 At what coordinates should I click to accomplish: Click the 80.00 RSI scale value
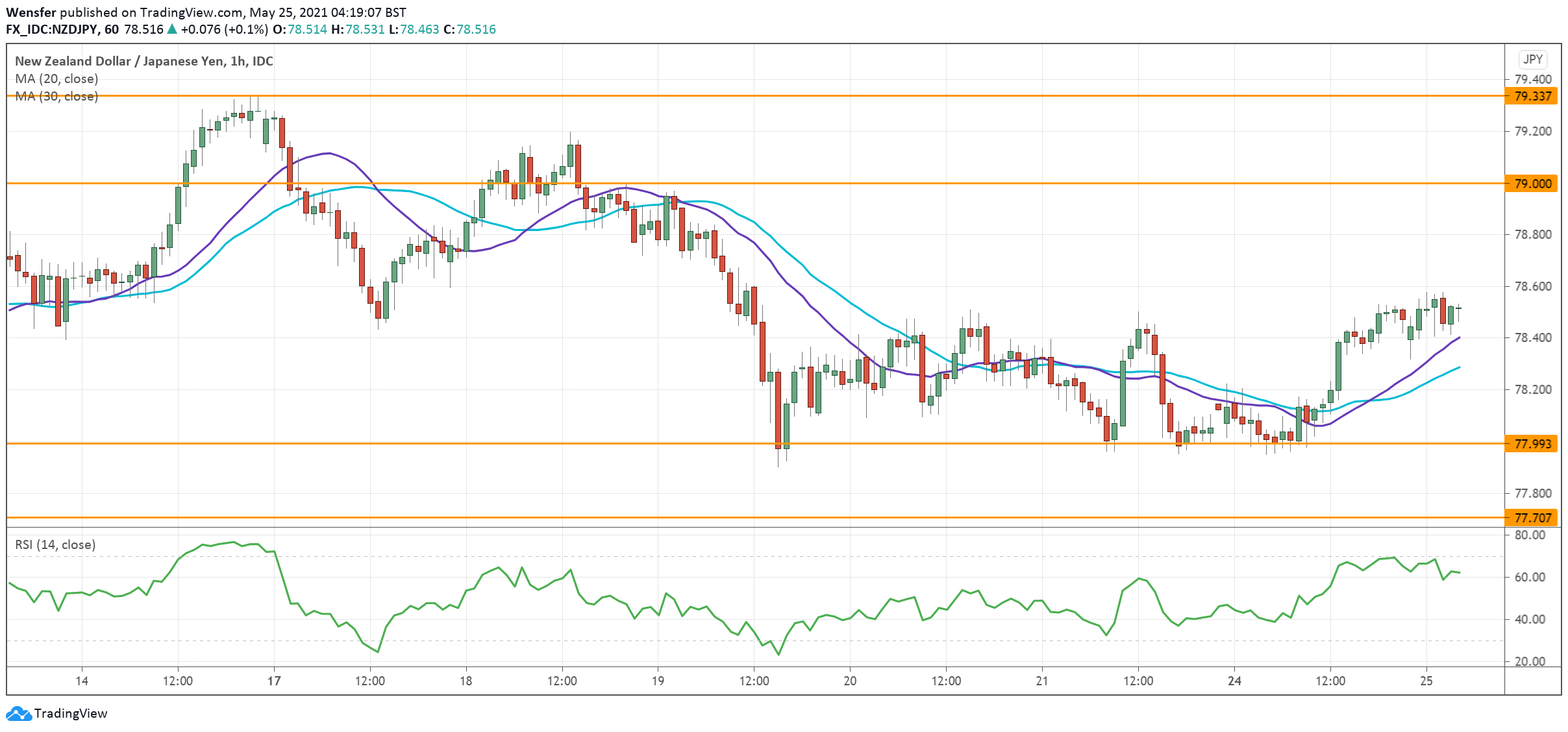pos(1530,535)
